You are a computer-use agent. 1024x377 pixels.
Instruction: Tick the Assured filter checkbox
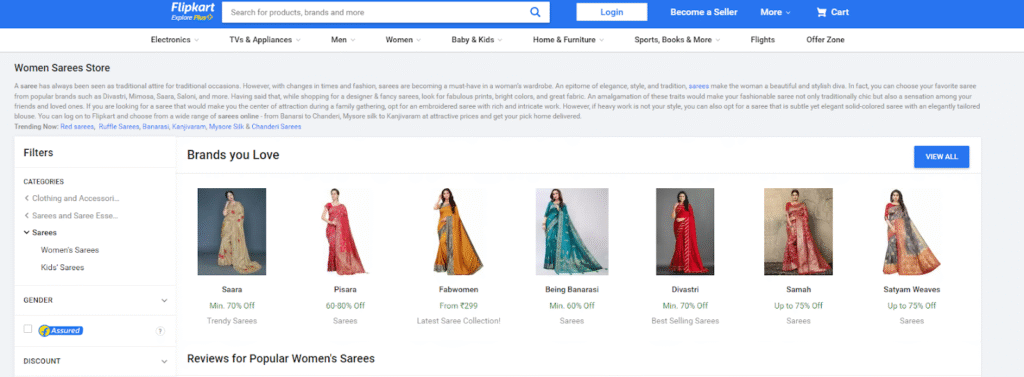(x=27, y=329)
